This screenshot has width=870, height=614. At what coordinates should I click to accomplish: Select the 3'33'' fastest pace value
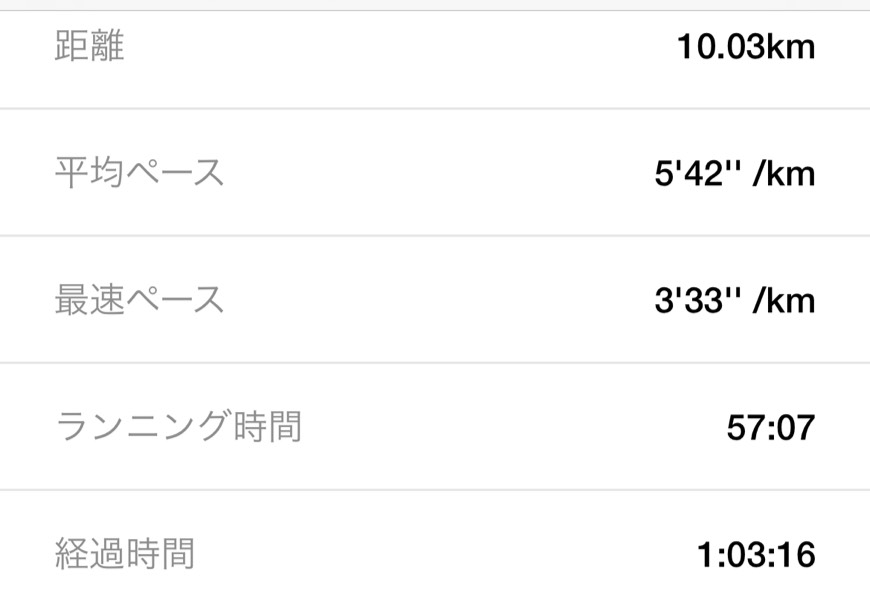[x=696, y=301]
